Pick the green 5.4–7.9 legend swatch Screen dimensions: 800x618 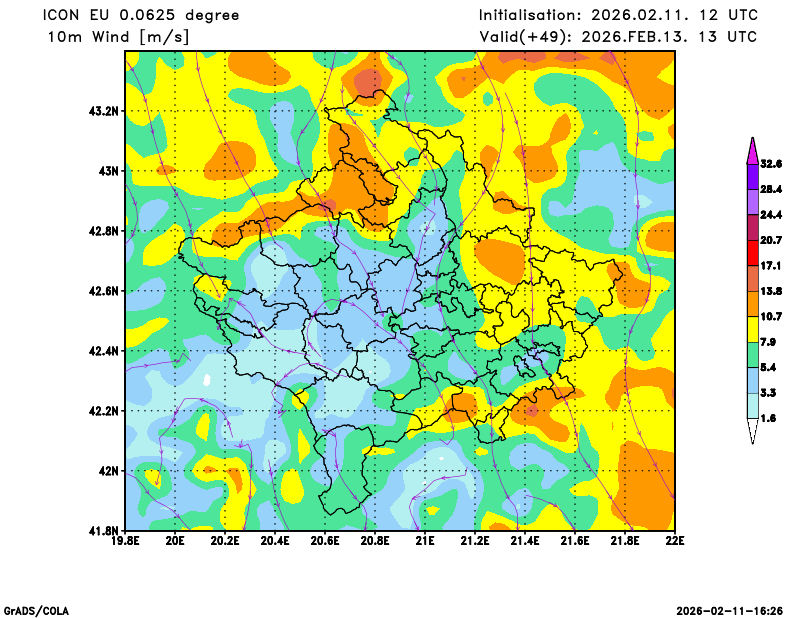751,355
